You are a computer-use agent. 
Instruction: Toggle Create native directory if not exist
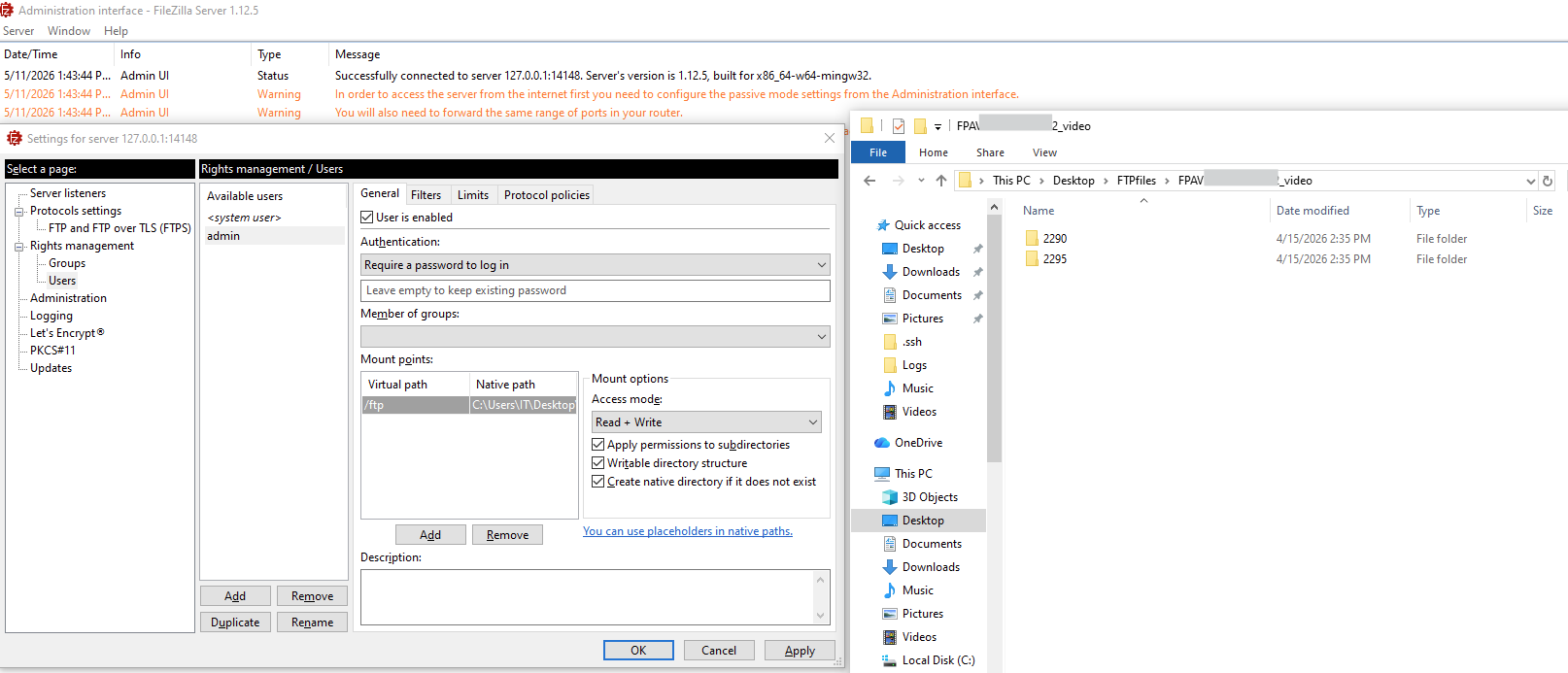click(x=598, y=482)
